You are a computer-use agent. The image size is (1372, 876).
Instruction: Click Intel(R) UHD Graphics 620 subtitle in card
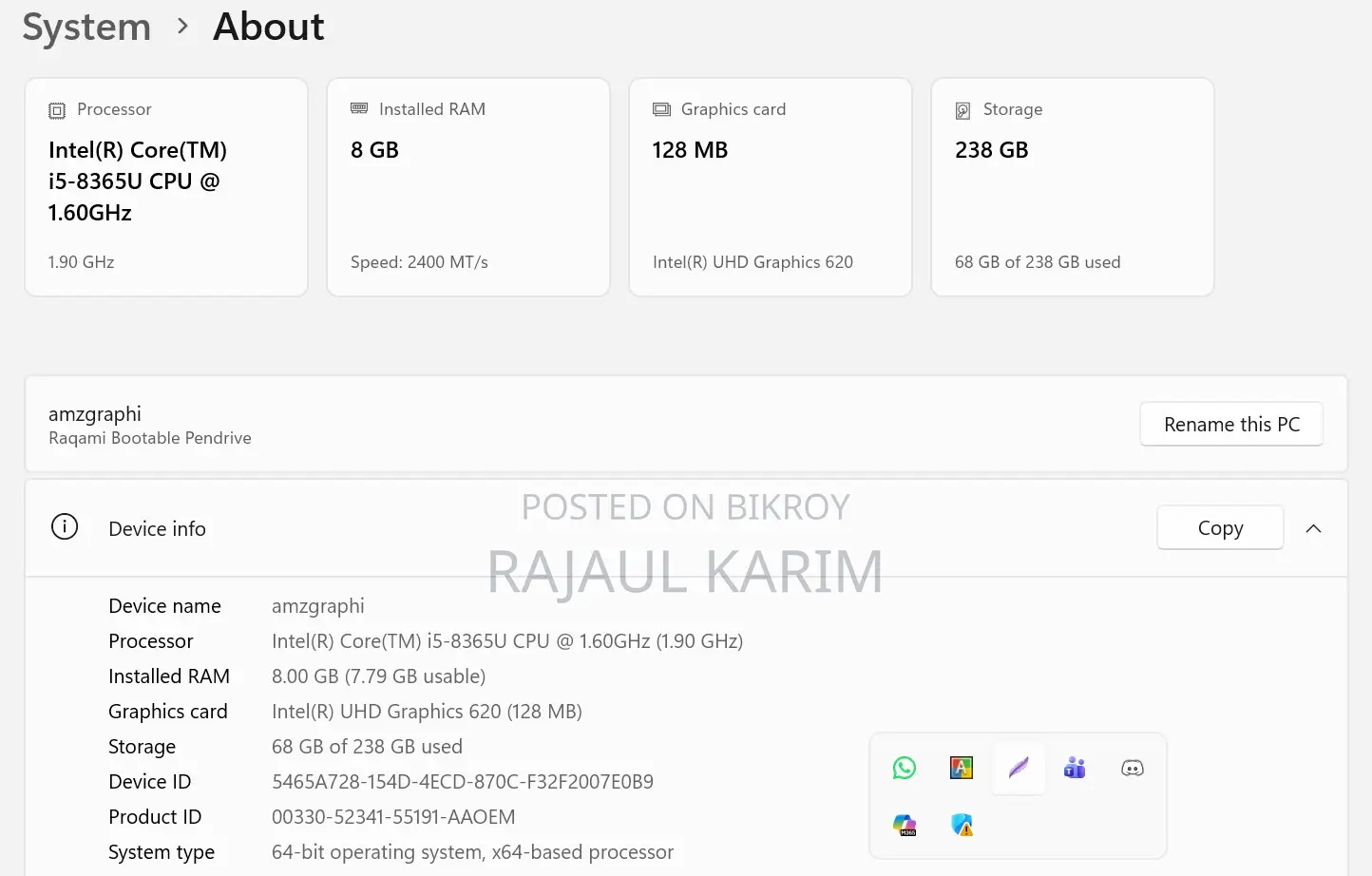(x=753, y=262)
